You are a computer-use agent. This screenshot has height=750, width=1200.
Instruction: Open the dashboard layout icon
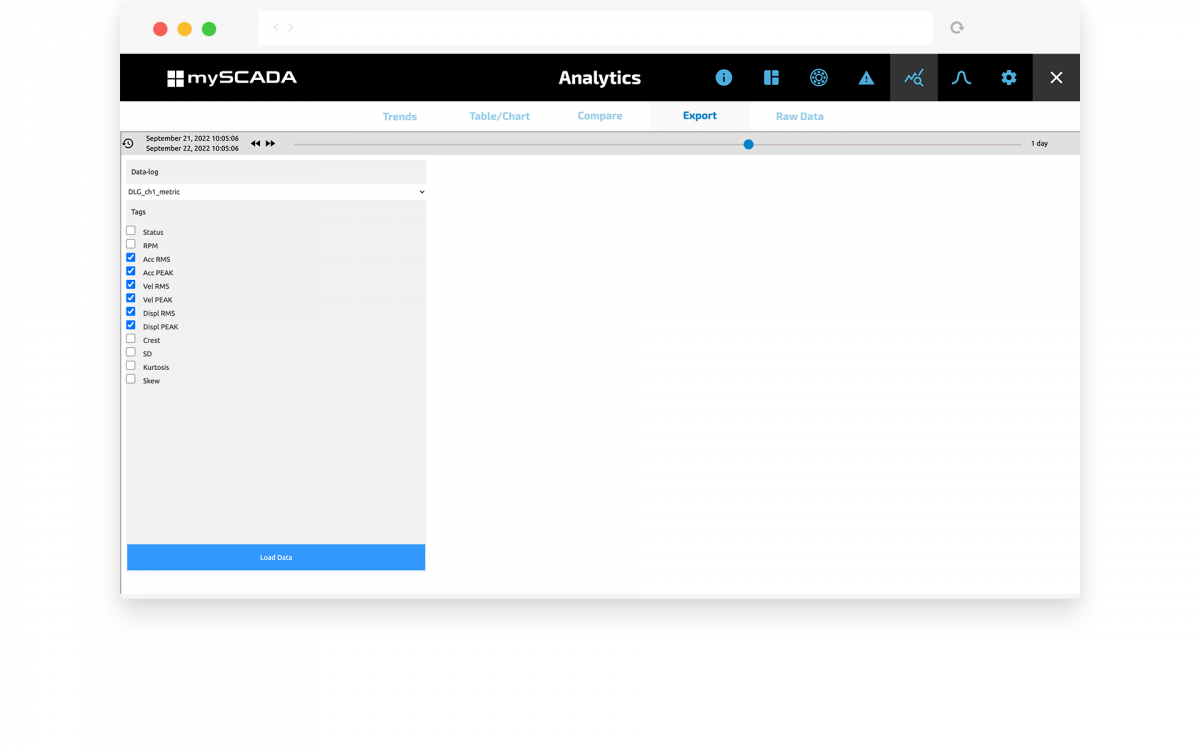click(x=771, y=78)
